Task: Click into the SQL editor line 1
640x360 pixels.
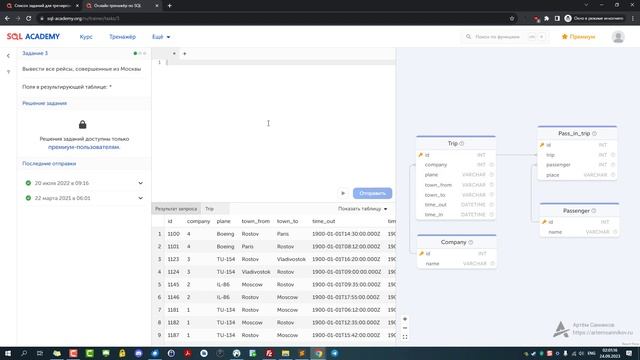Action: point(281,62)
